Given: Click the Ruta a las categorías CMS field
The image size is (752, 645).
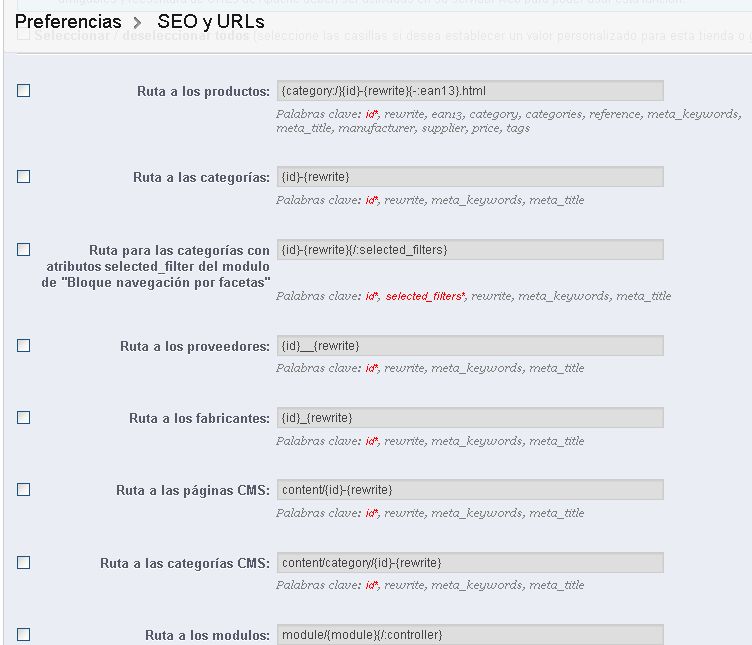Looking at the screenshot, I should pyautogui.click(x=470, y=562).
